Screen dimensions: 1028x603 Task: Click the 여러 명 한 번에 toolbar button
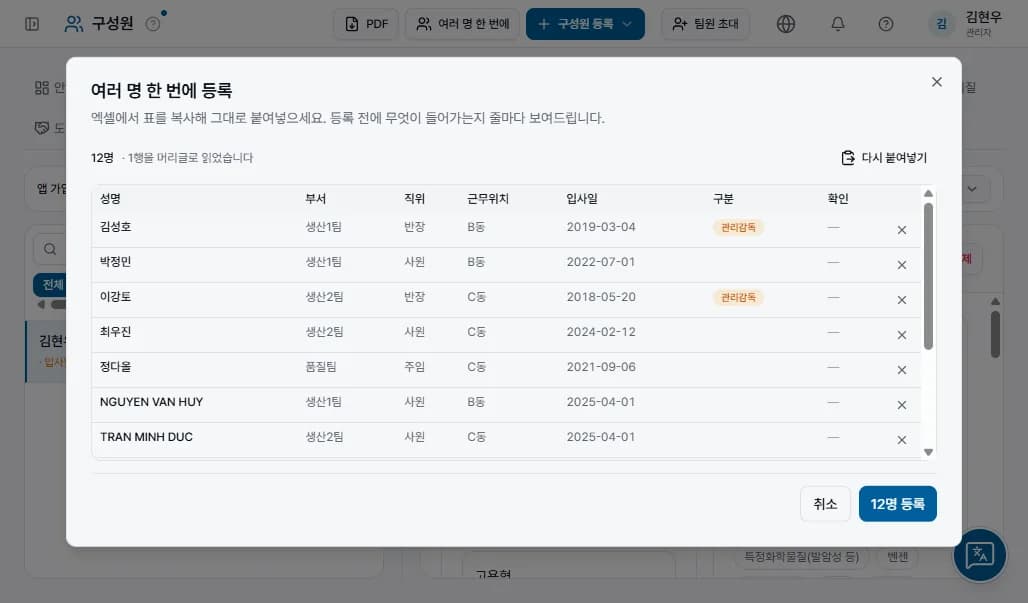pos(463,24)
